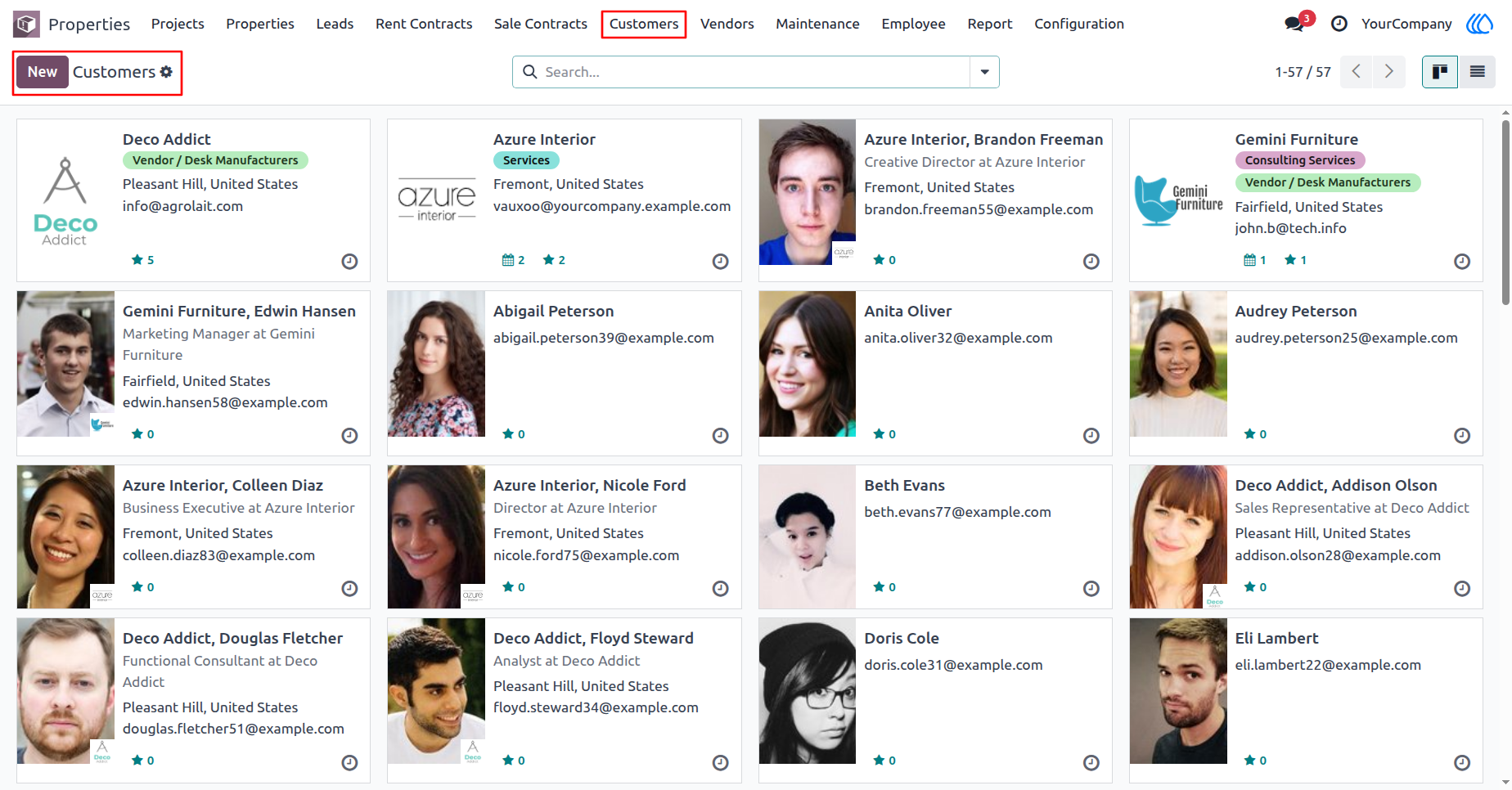This screenshot has width=1512, height=790.
Task: Click the user avatar logo at top right
Action: coord(1479,24)
